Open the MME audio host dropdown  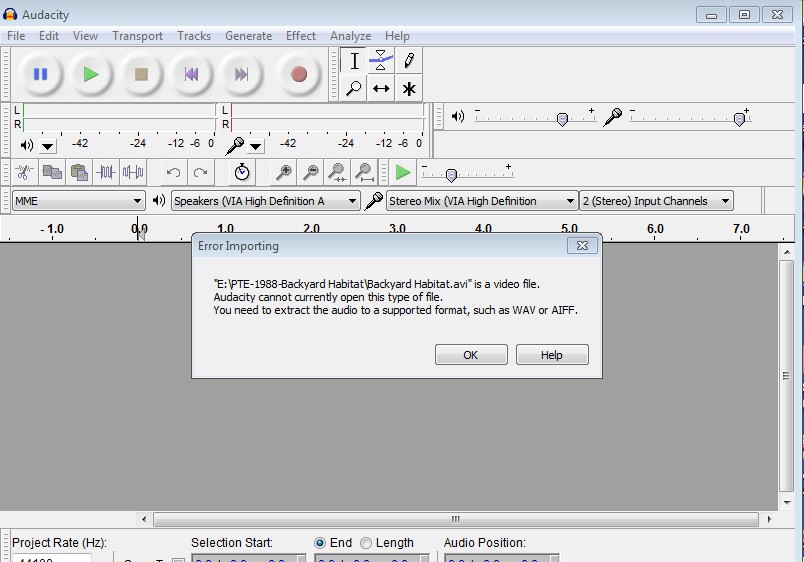(x=78, y=201)
